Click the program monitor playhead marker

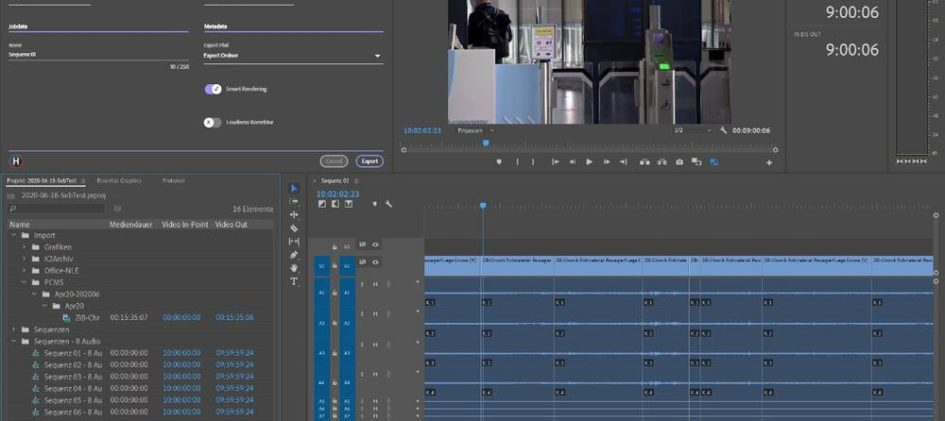pyautogui.click(x=486, y=143)
